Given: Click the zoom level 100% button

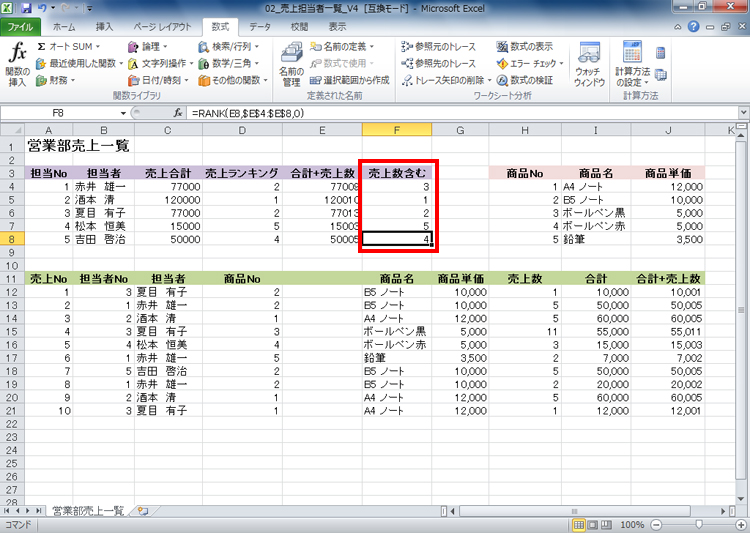Looking at the screenshot, I should 632,525.
